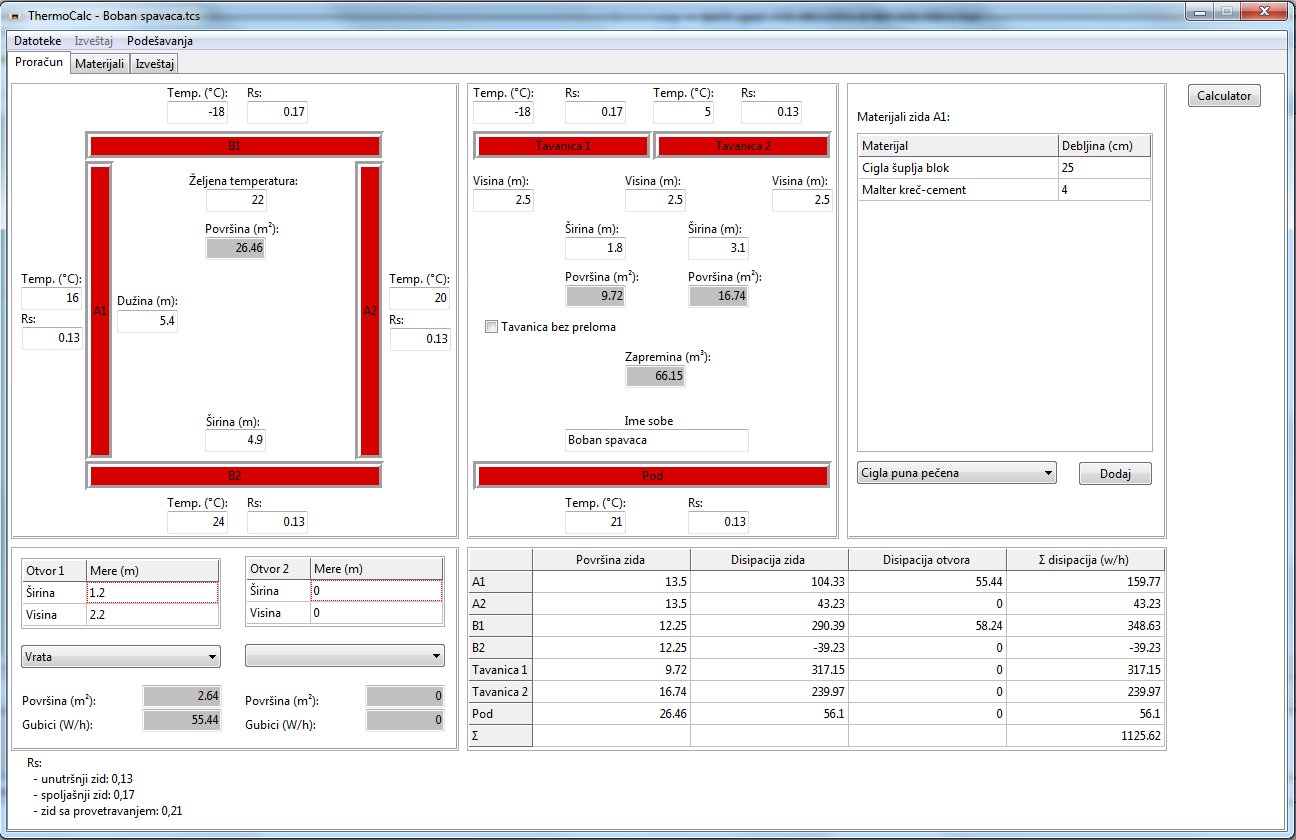Click the Željena temperatura input field
The image size is (1296, 840).
[x=236, y=200]
